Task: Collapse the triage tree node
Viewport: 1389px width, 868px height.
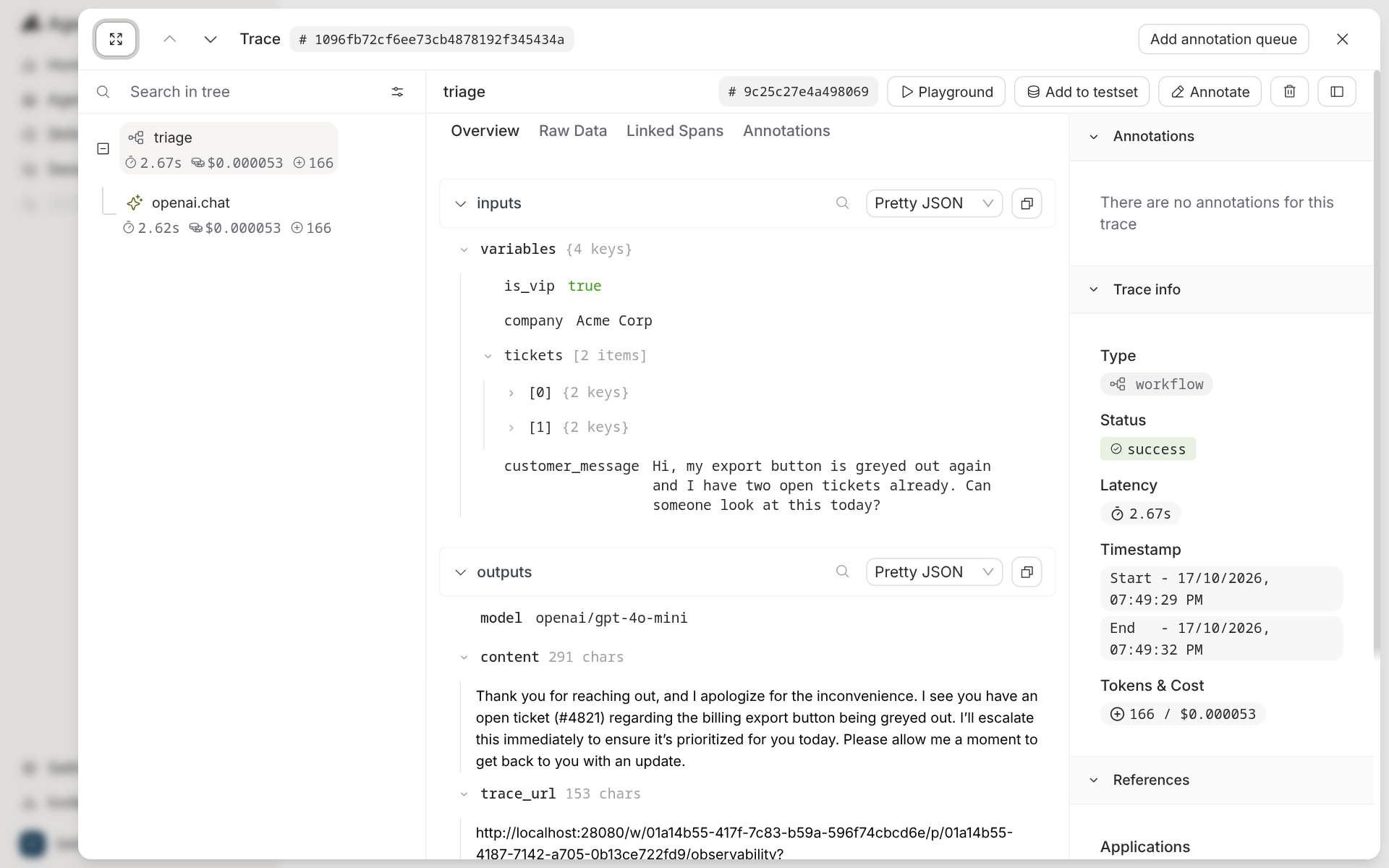Action: [x=103, y=148]
